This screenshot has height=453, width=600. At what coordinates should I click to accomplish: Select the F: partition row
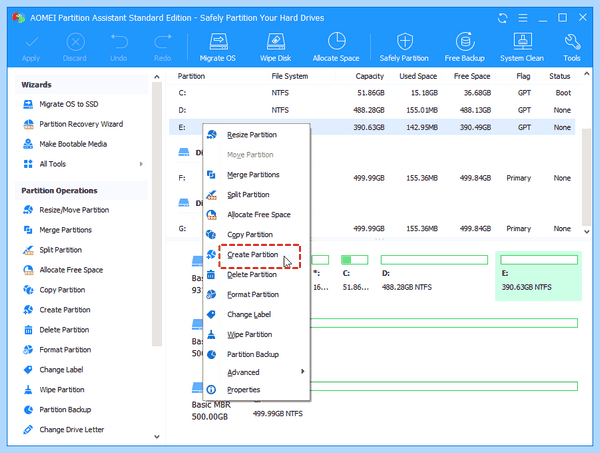tap(372, 178)
